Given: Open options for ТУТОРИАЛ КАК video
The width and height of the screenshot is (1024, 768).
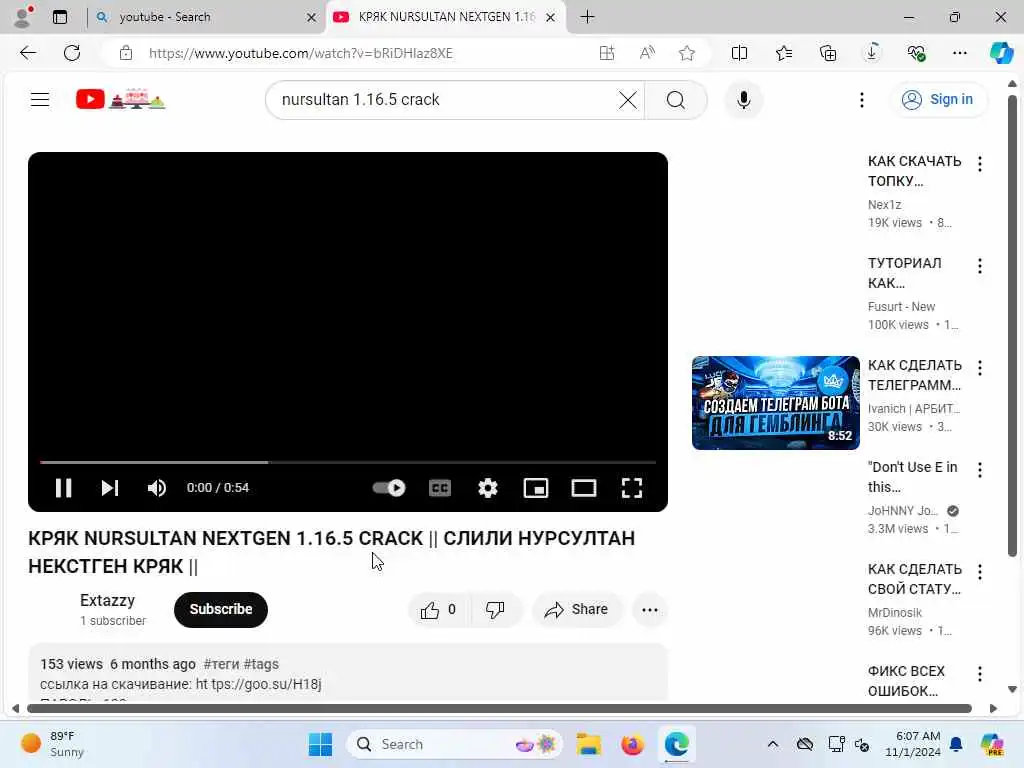Looking at the screenshot, I should coord(980,266).
